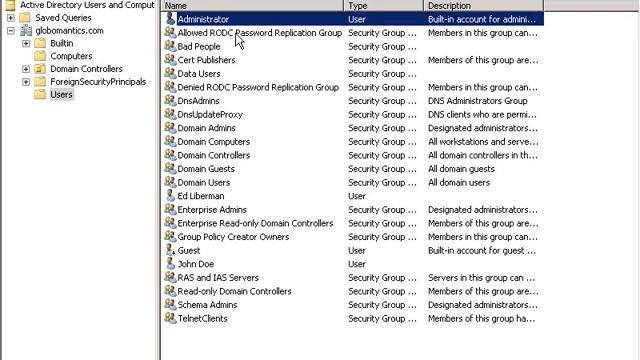640x360 pixels.
Task: Click 'Built-in account for guest' description
Action: [482, 251]
